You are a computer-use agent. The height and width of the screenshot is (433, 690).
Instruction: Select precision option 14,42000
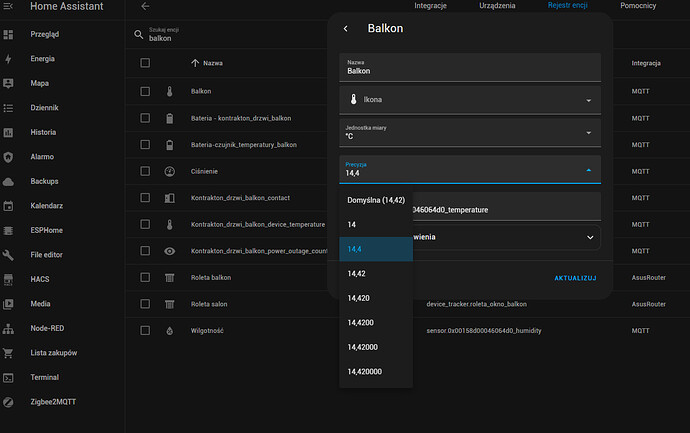pos(376,347)
